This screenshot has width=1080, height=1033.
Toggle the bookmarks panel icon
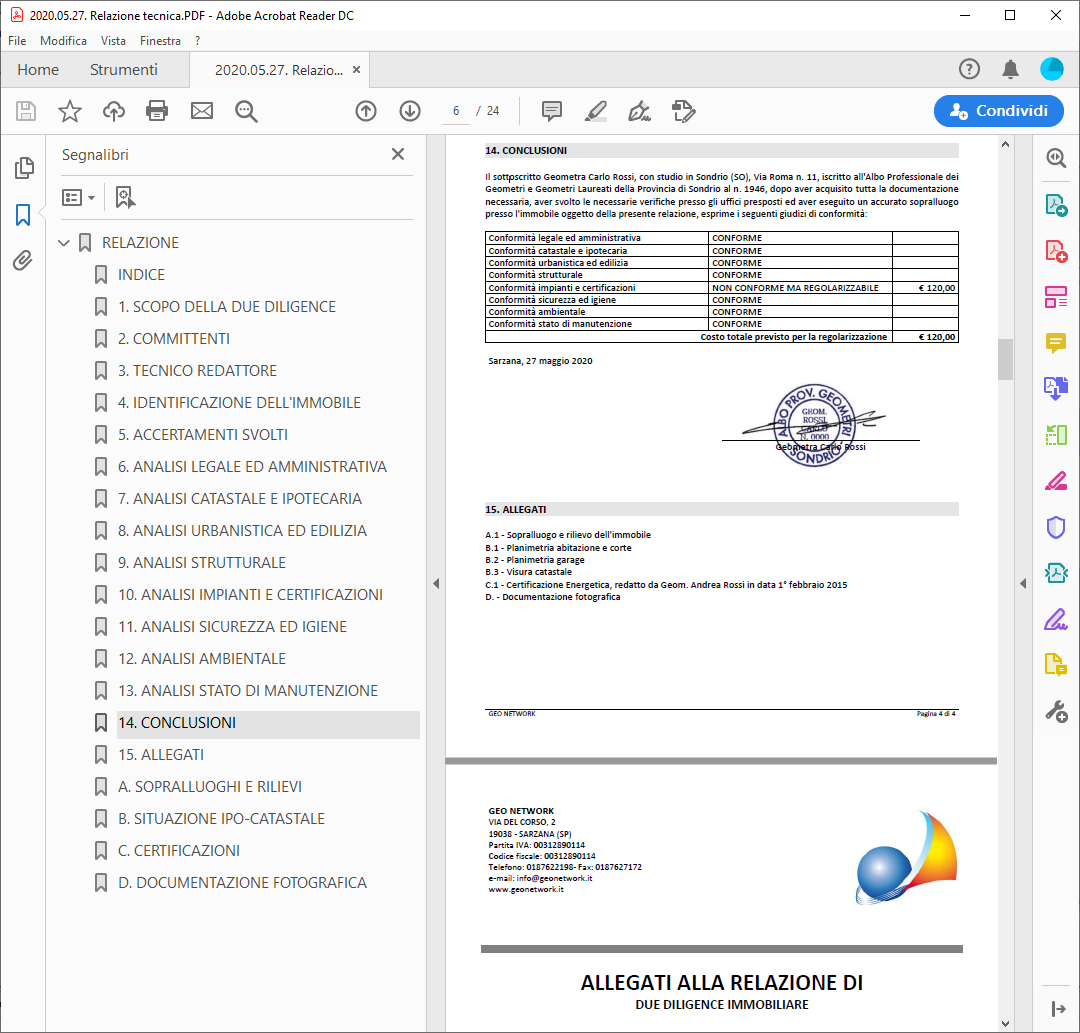tap(23, 215)
